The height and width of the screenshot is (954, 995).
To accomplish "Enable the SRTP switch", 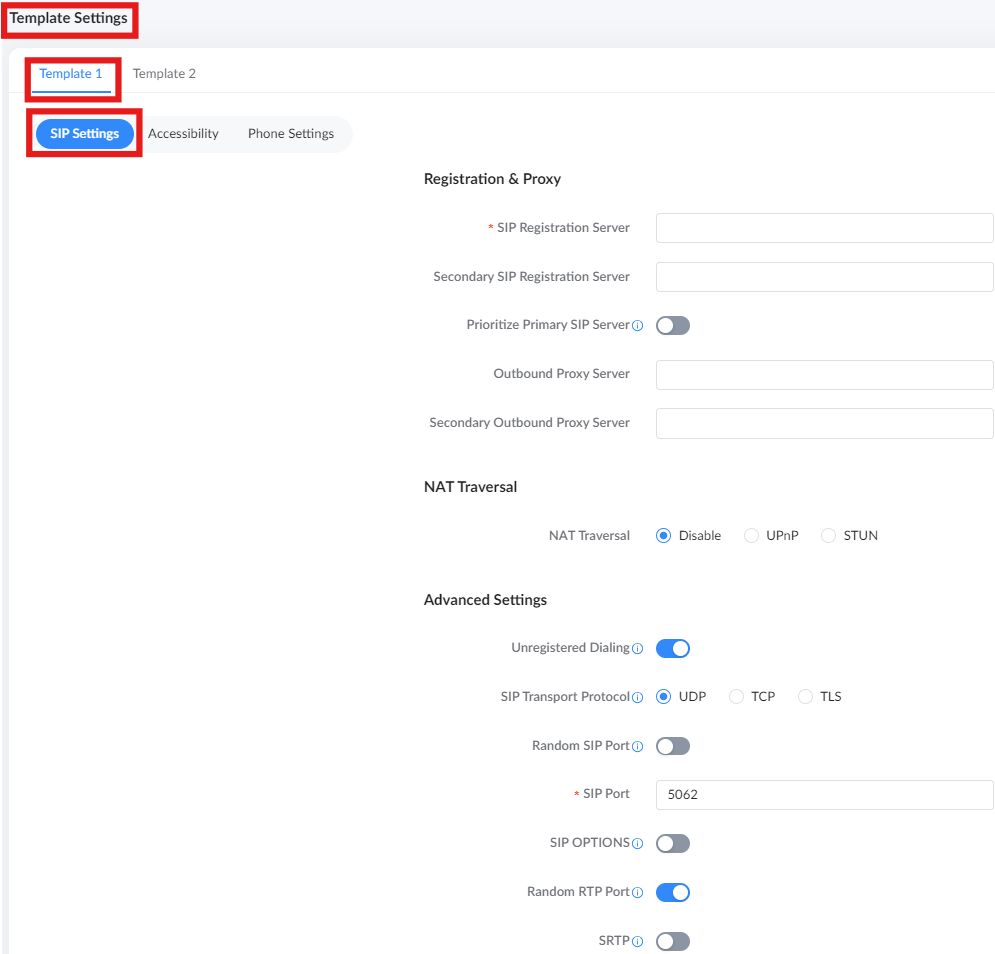I will (x=673, y=941).
